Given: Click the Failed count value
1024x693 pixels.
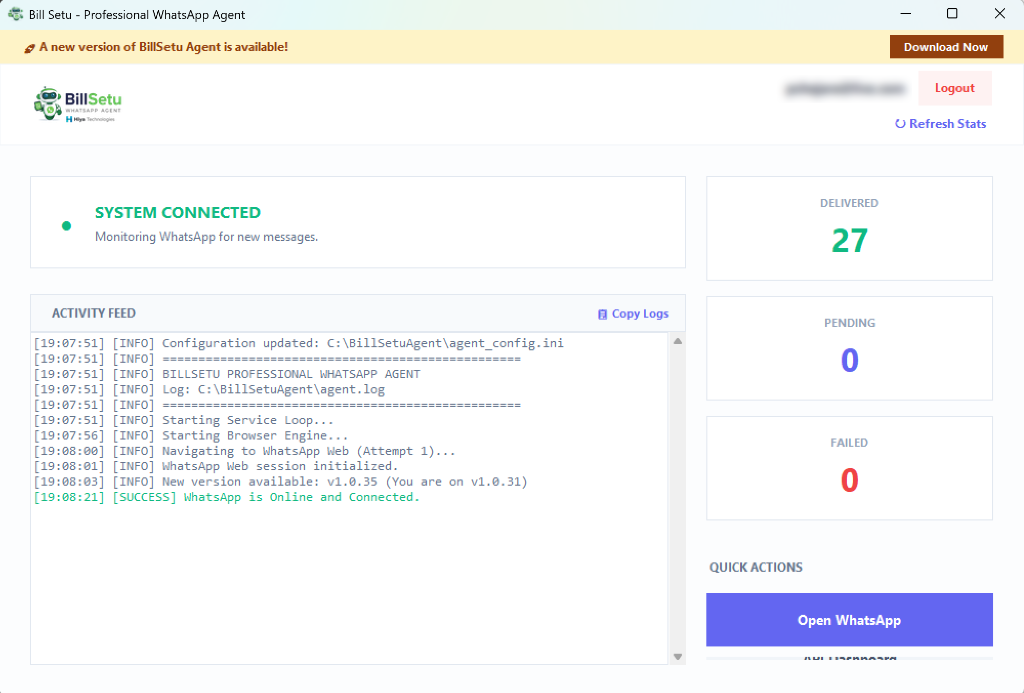Looking at the screenshot, I should 849,480.
